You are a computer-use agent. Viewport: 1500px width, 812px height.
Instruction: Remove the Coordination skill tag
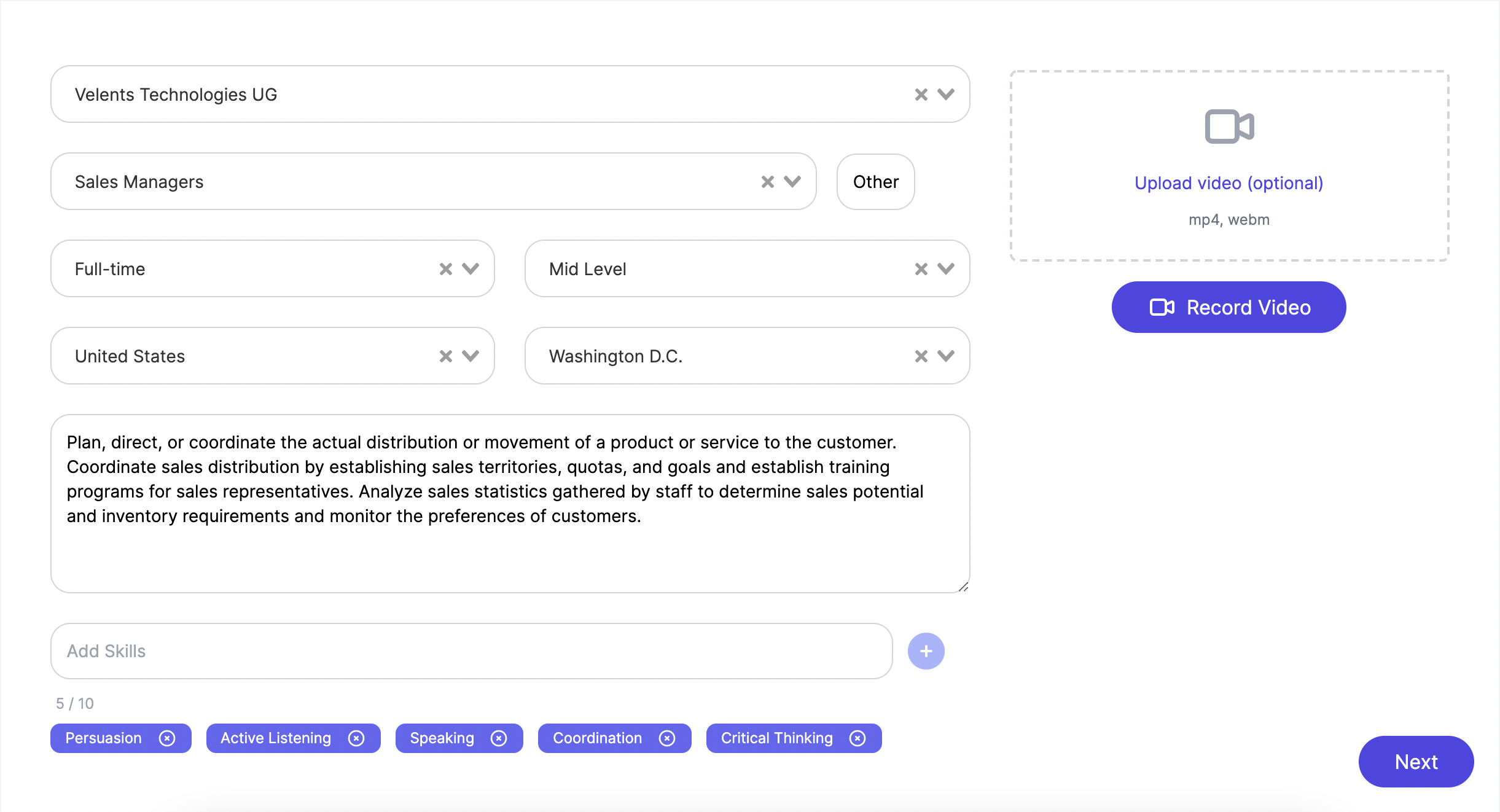tap(667, 738)
